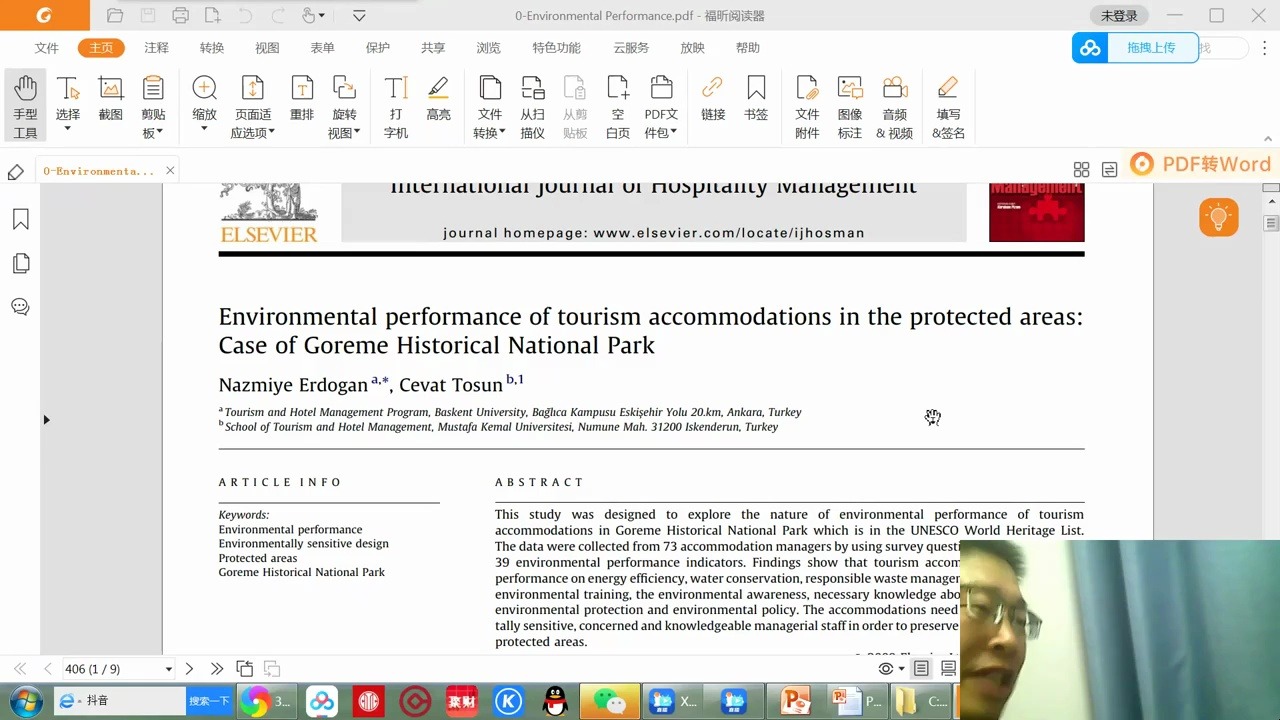Click the thumbnail grid view icon

1081,170
